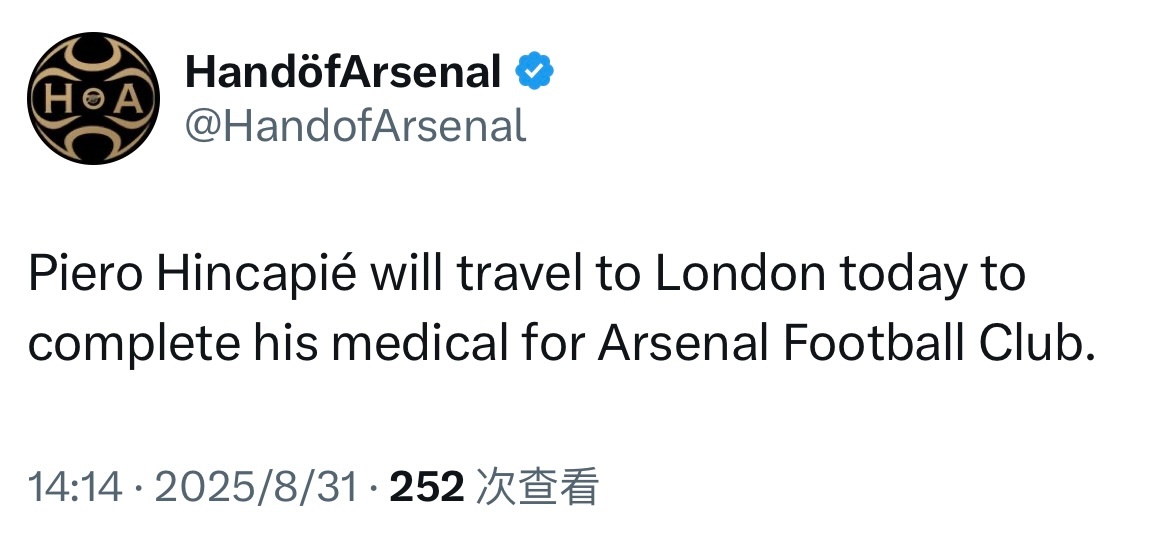Click the 2025/8/31 post date
Viewport: 1170px width, 543px height.
(257, 486)
